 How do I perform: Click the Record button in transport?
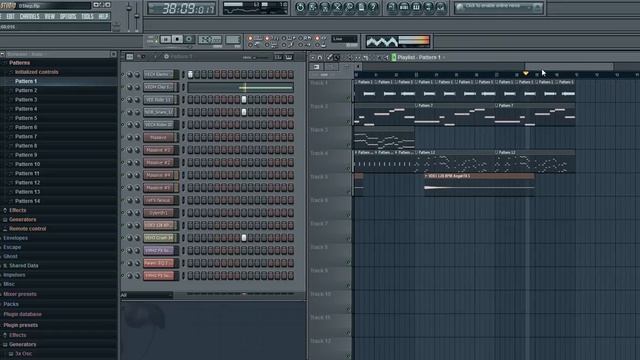pos(189,39)
